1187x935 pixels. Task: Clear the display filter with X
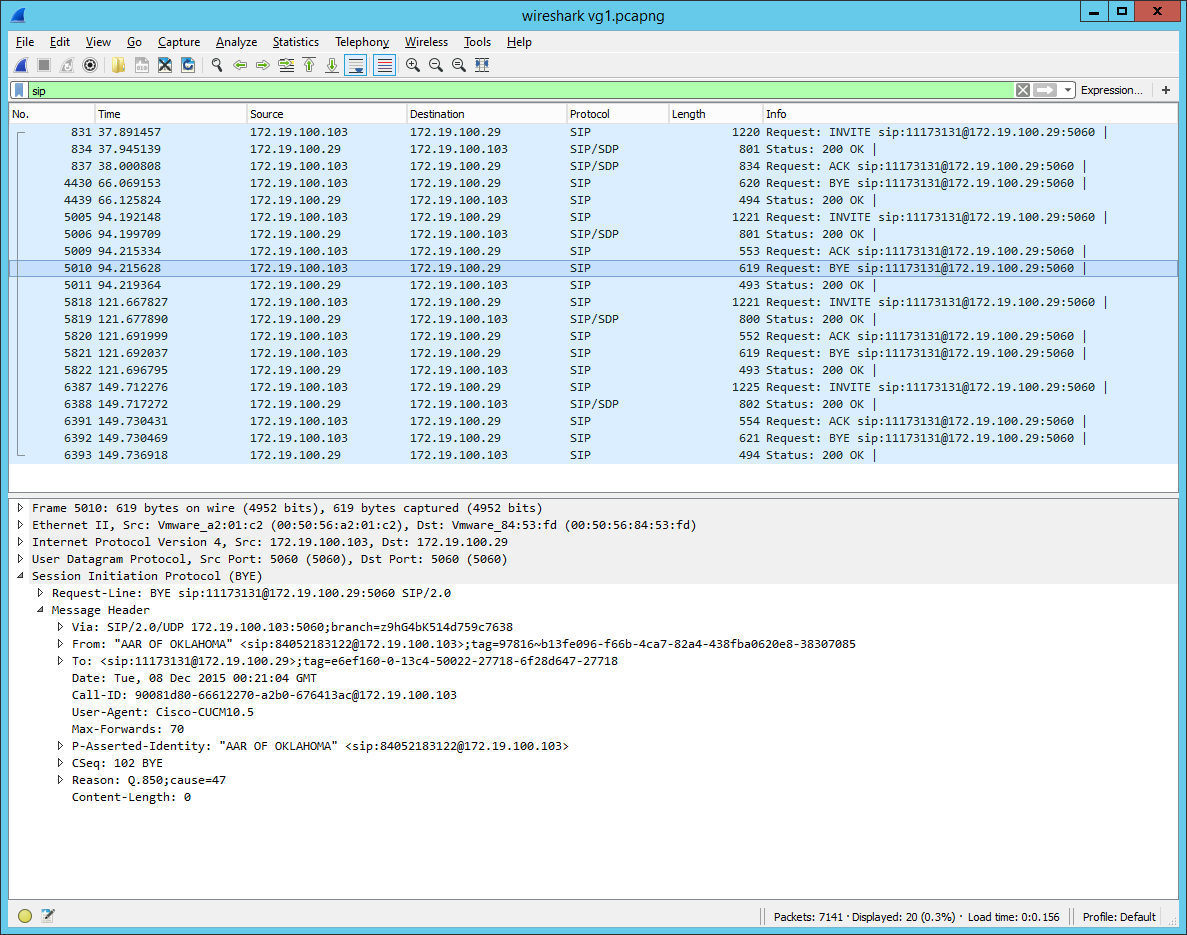[x=1023, y=90]
